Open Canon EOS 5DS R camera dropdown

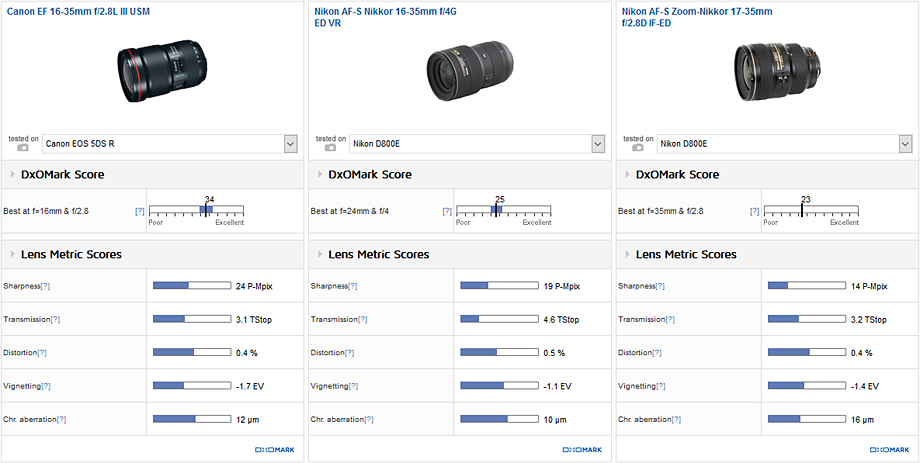tap(290, 144)
